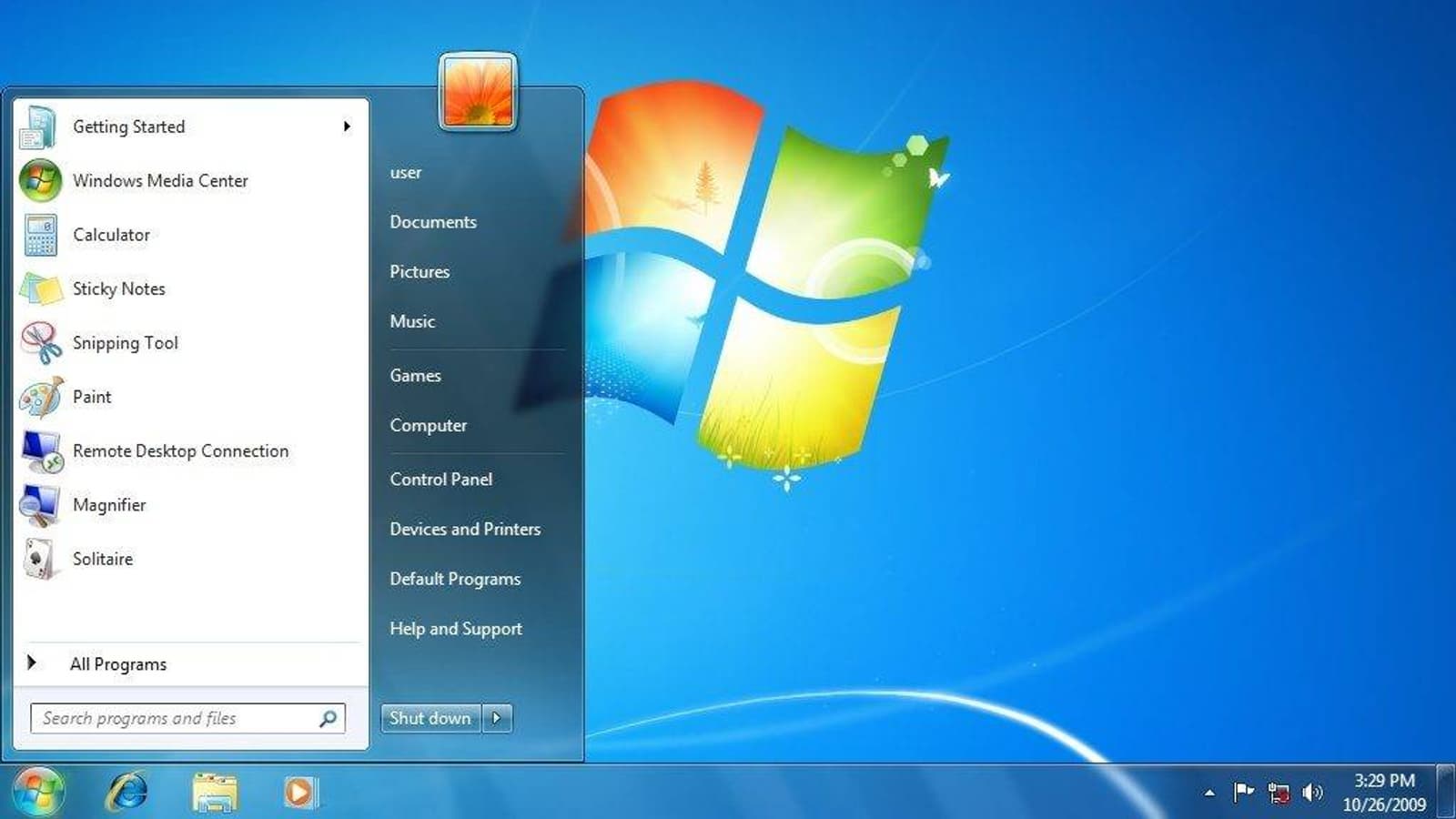
Task: Click the Show desktop button
Action: pos(1445,792)
